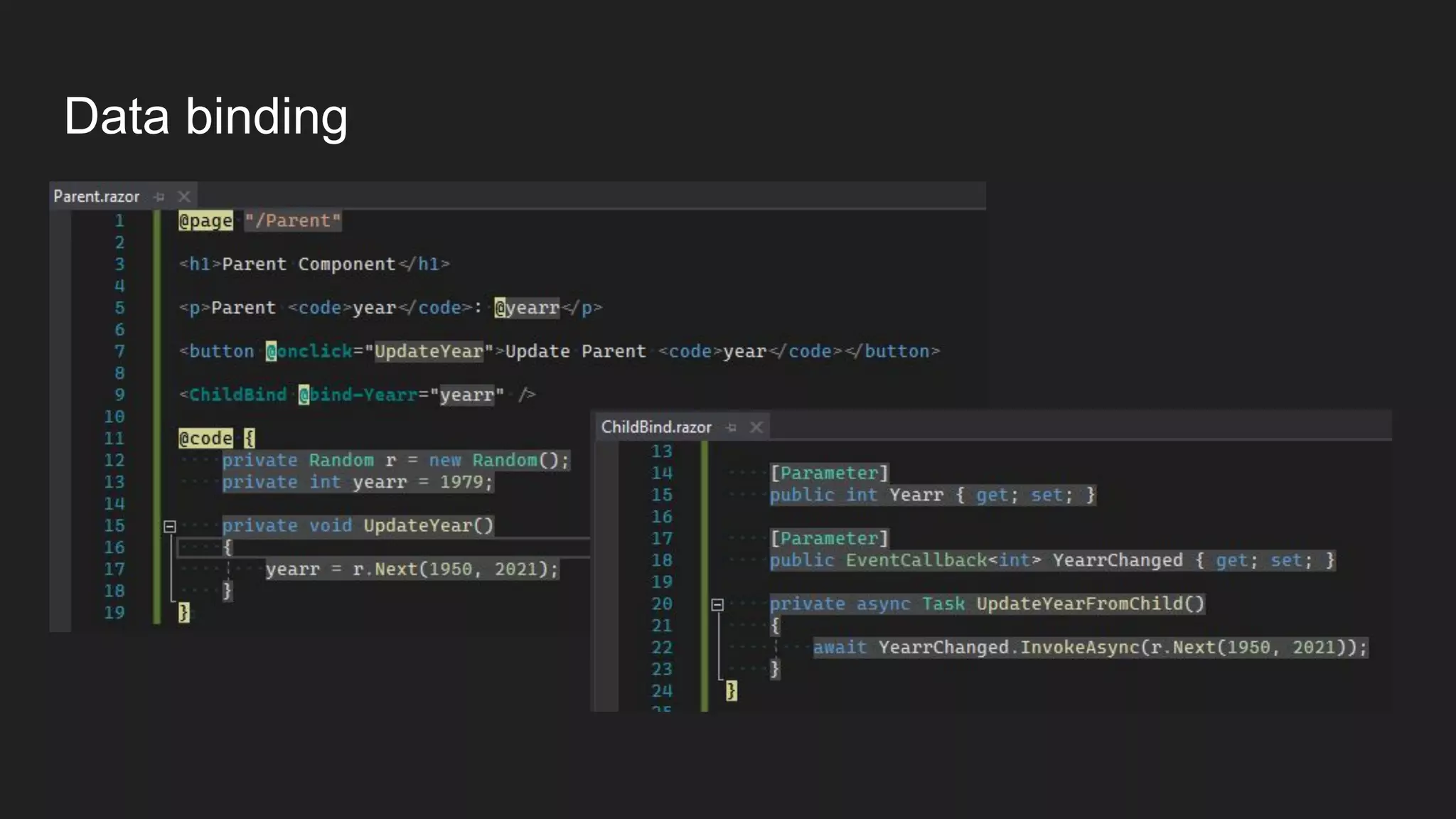Click 'UpdateYear()' method name on line 15
The width and height of the screenshot is (1456, 819).
[x=429, y=526]
